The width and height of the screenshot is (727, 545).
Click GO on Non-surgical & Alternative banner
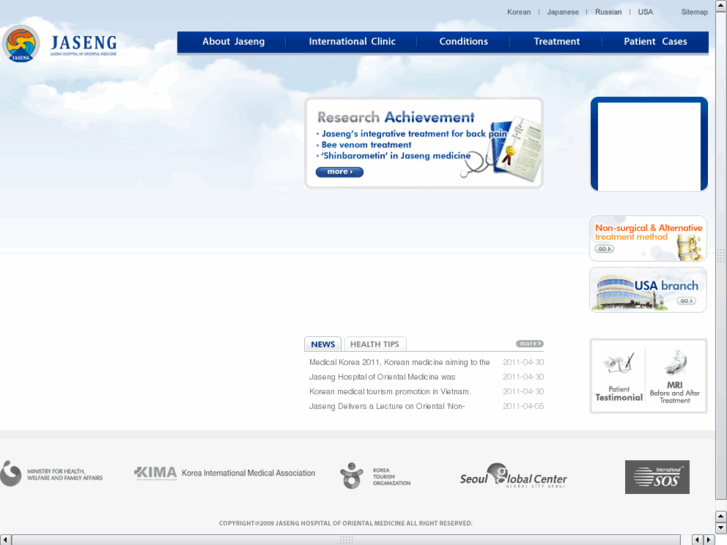point(604,249)
